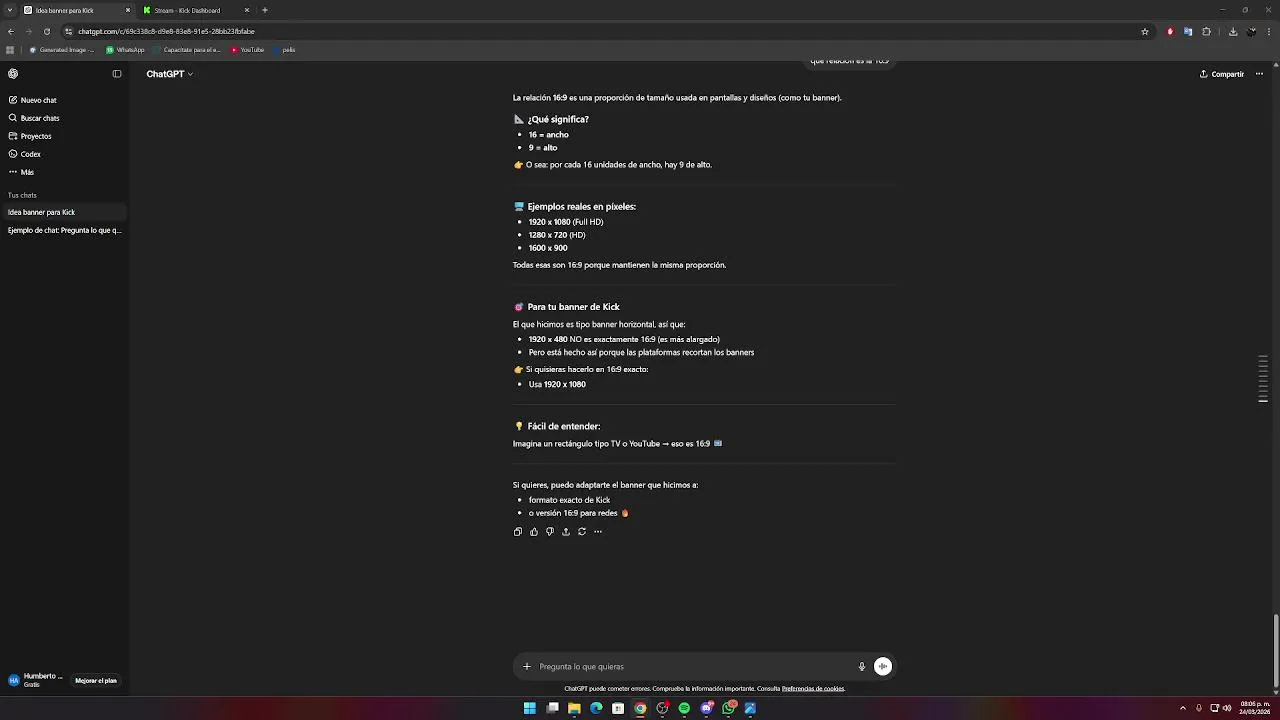This screenshot has height=720, width=1280.
Task: Open the translate extension icon
Action: coord(1188,31)
